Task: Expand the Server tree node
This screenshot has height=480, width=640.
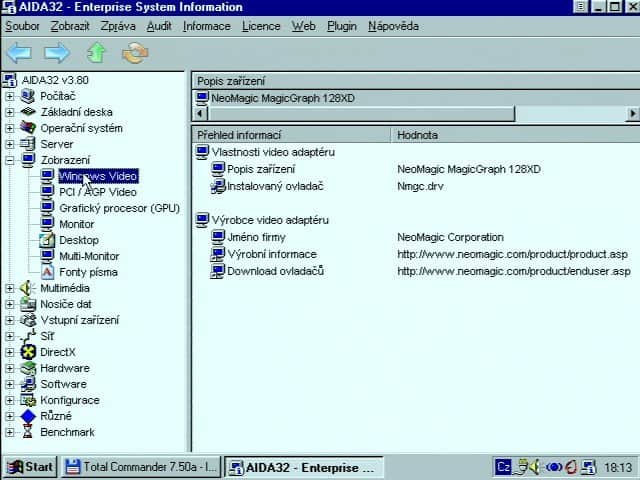Action: click(9, 144)
